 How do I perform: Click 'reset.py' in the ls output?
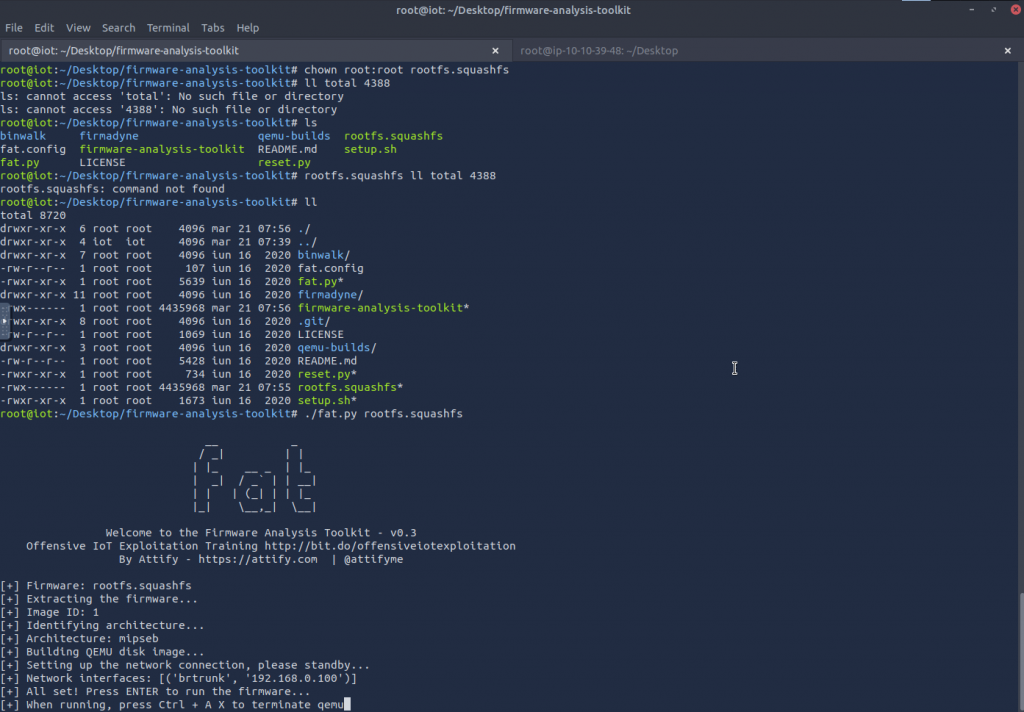coord(284,162)
